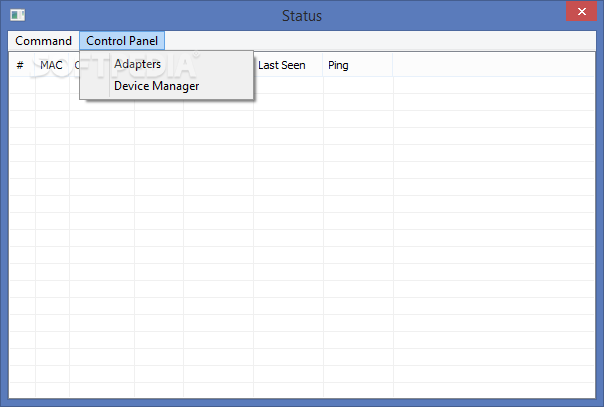Sort by the # column header
Screen dimensions: 604x407
[x=22, y=65]
